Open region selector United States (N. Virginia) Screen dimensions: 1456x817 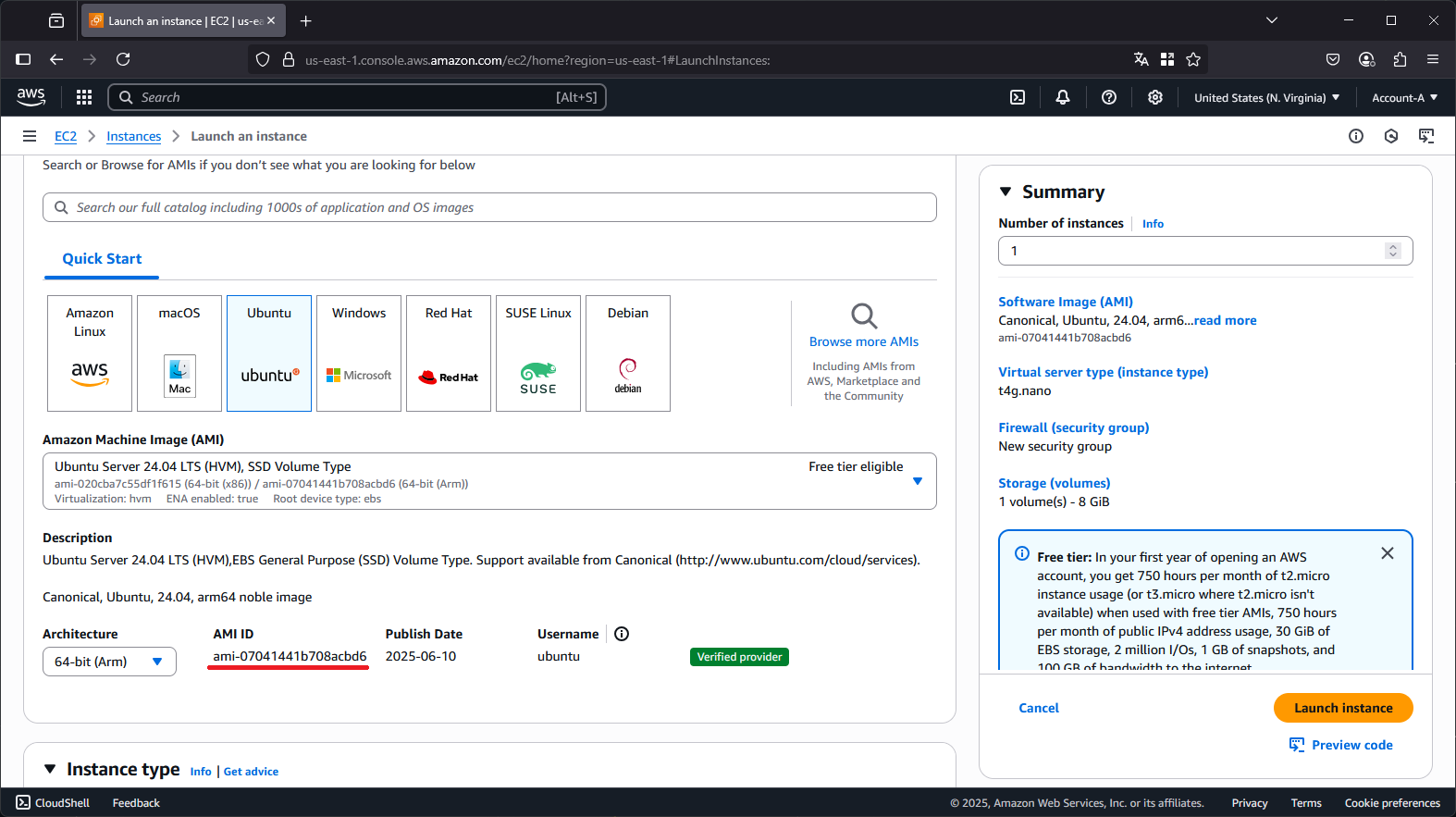coord(1266,97)
